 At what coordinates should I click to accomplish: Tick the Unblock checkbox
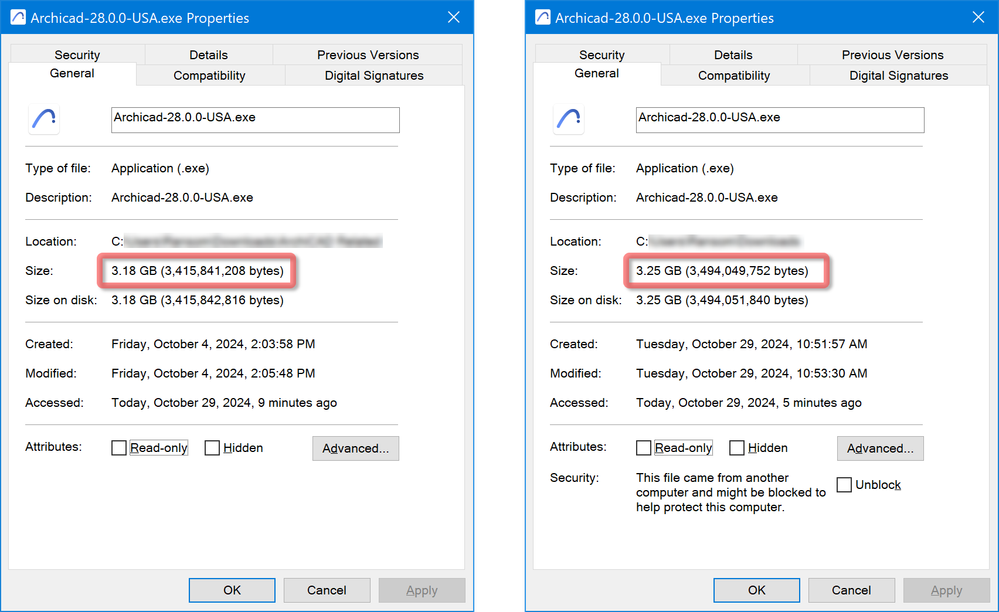point(845,485)
